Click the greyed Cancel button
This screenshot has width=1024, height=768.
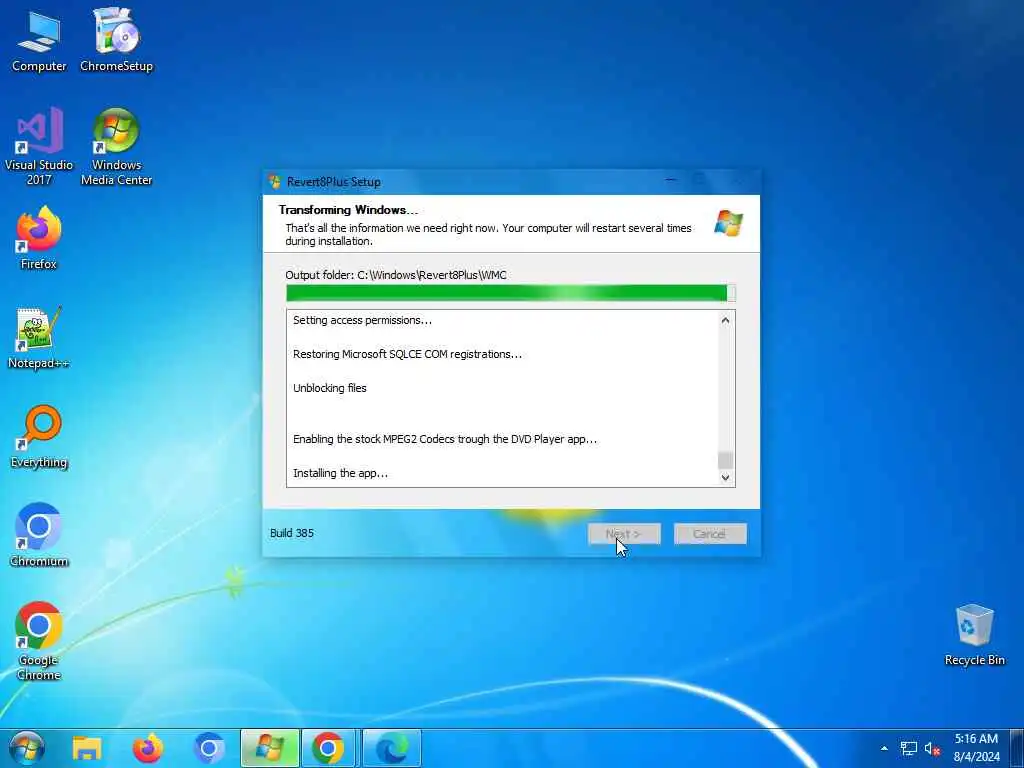coord(710,534)
